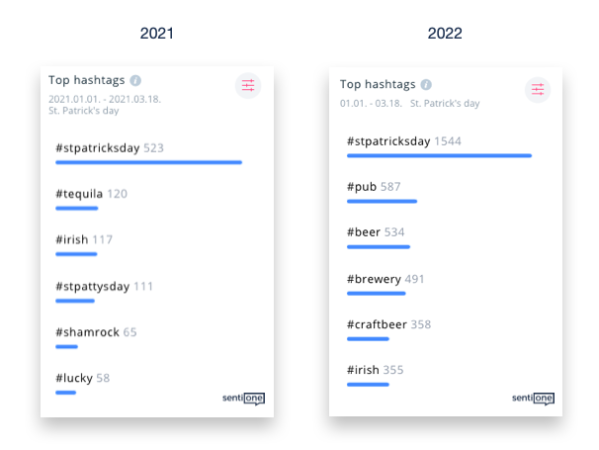
Task: Select #stpatricksday 523 hashtag
Action: (x=110, y=148)
